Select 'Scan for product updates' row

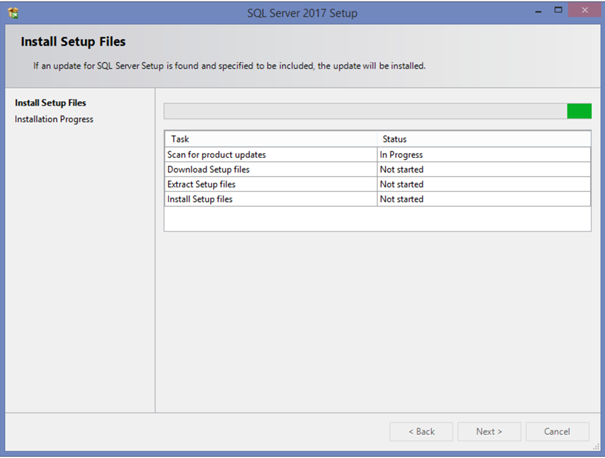click(377, 155)
